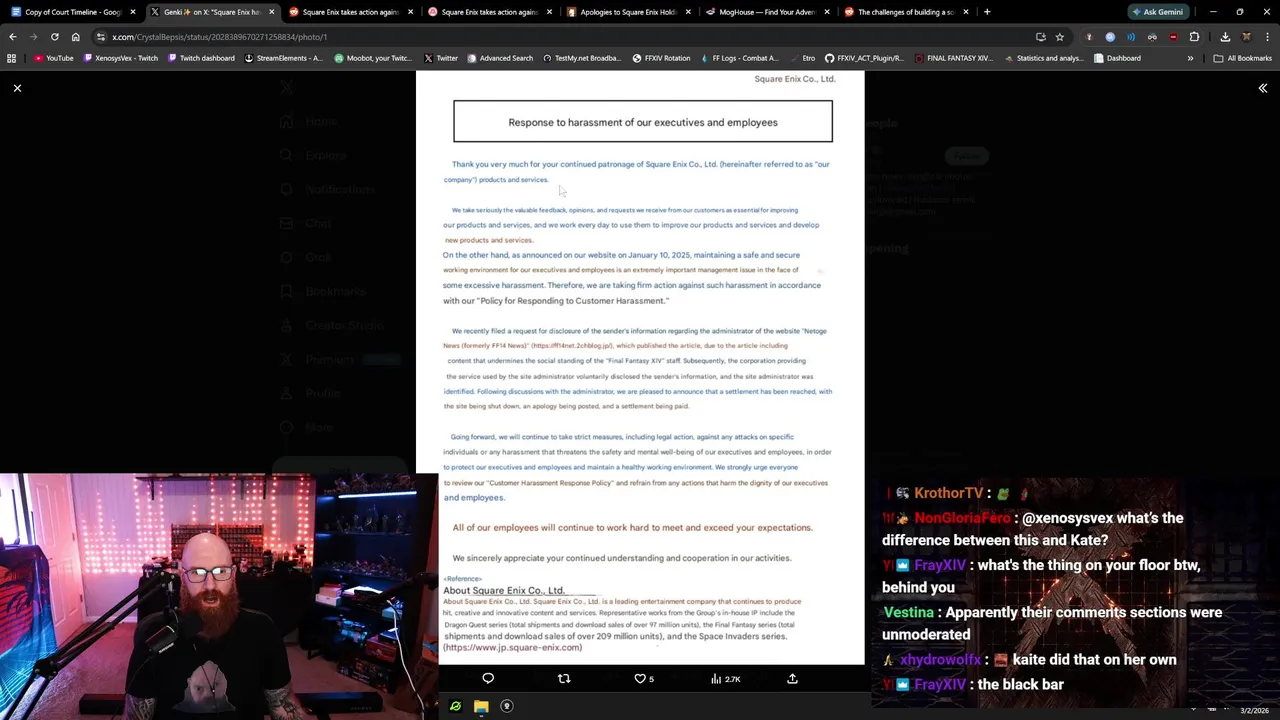This screenshot has height=720, width=1280.
Task: Open the Chrome three-dot menu
Action: tap(1267, 37)
